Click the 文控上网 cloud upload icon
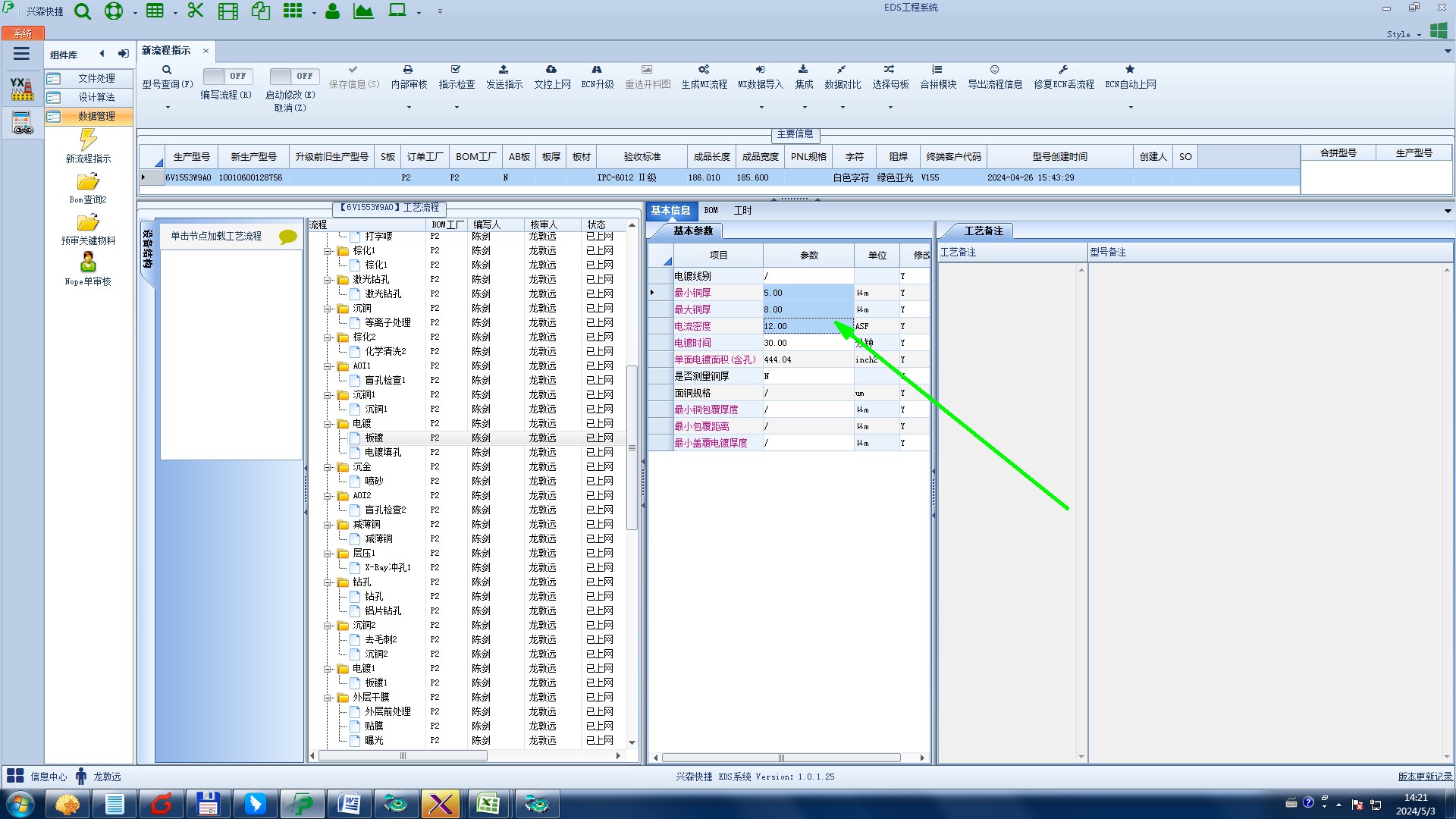Screen dimensions: 1456x819 pyautogui.click(x=551, y=70)
